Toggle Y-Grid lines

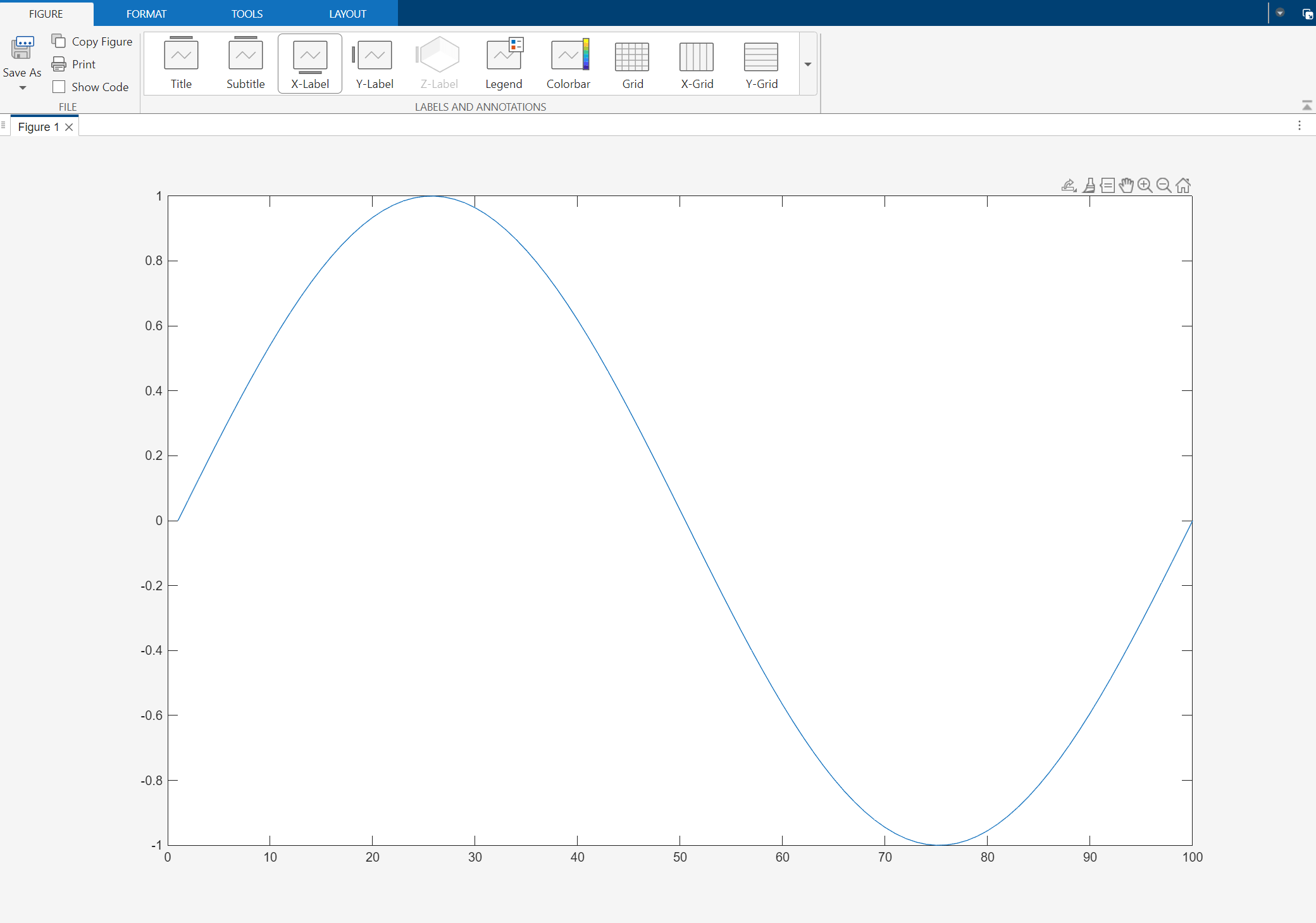(x=761, y=63)
